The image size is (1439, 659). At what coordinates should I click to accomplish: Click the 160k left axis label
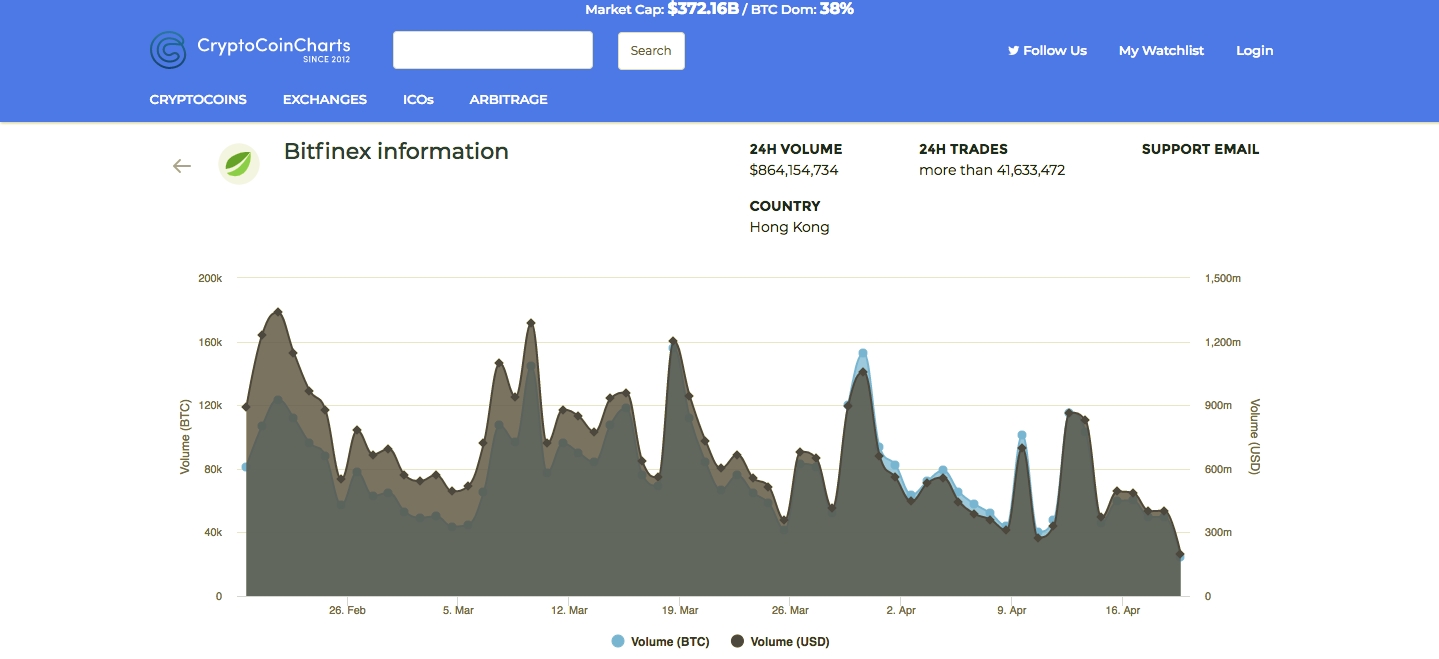(x=210, y=342)
